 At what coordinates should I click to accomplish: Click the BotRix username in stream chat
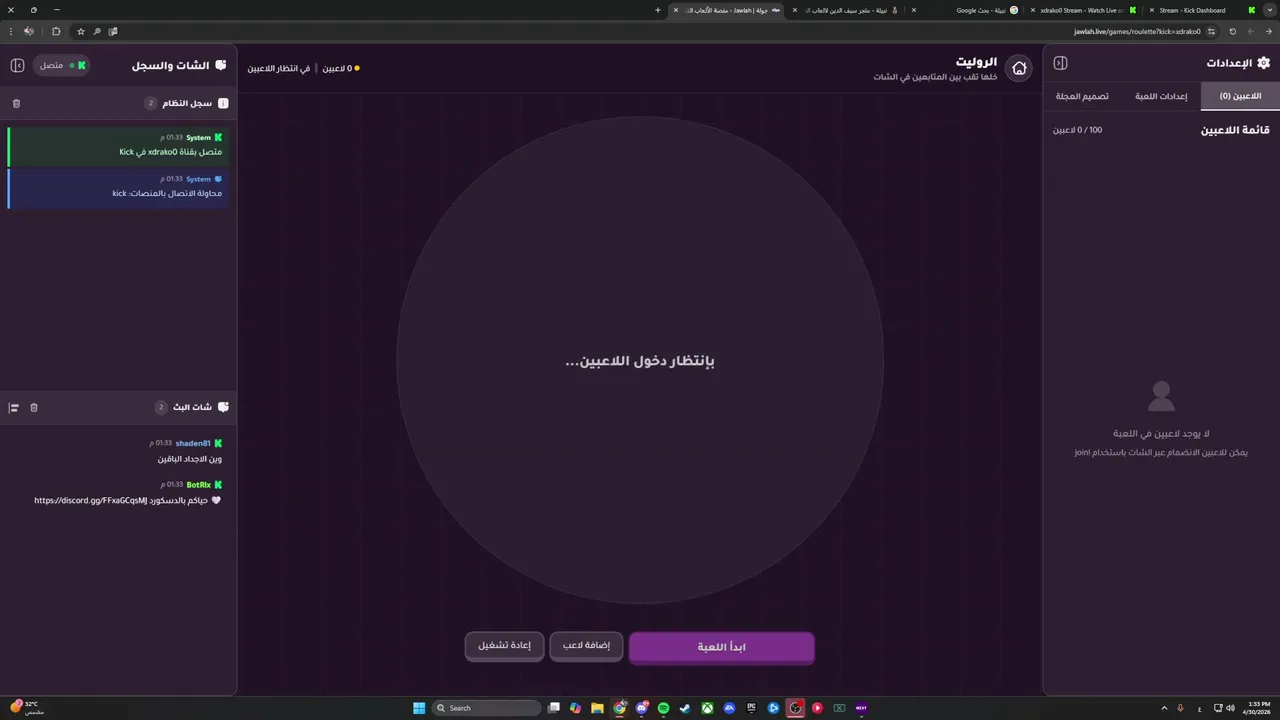[x=199, y=485]
